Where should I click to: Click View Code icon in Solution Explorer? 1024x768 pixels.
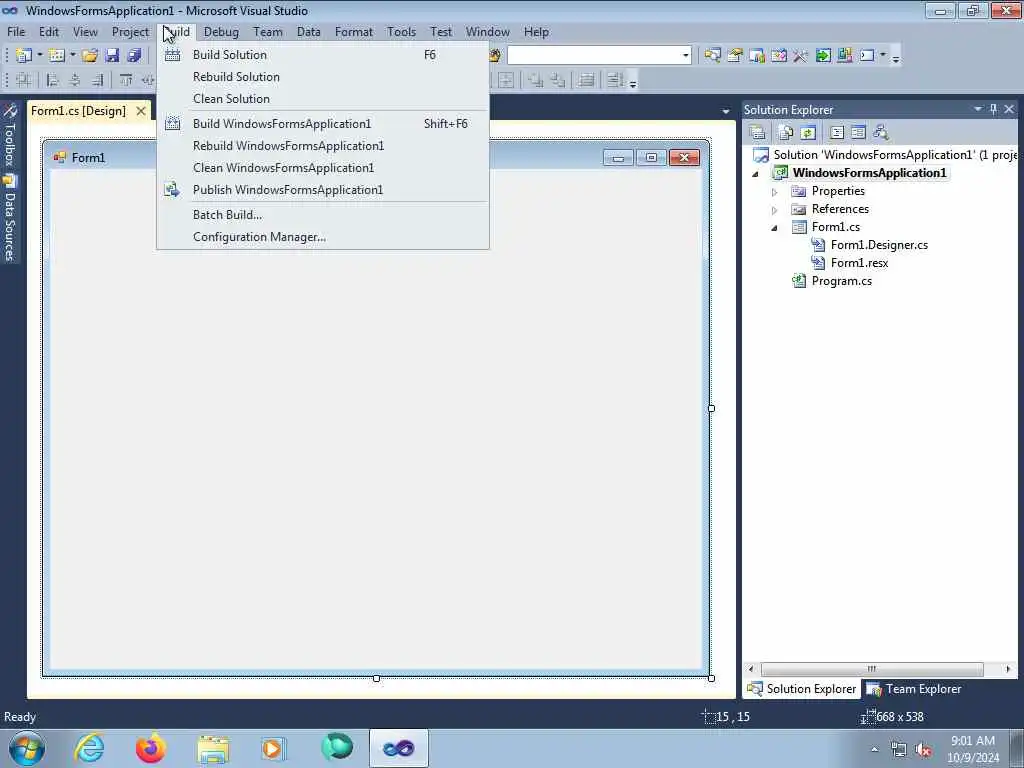pos(837,133)
